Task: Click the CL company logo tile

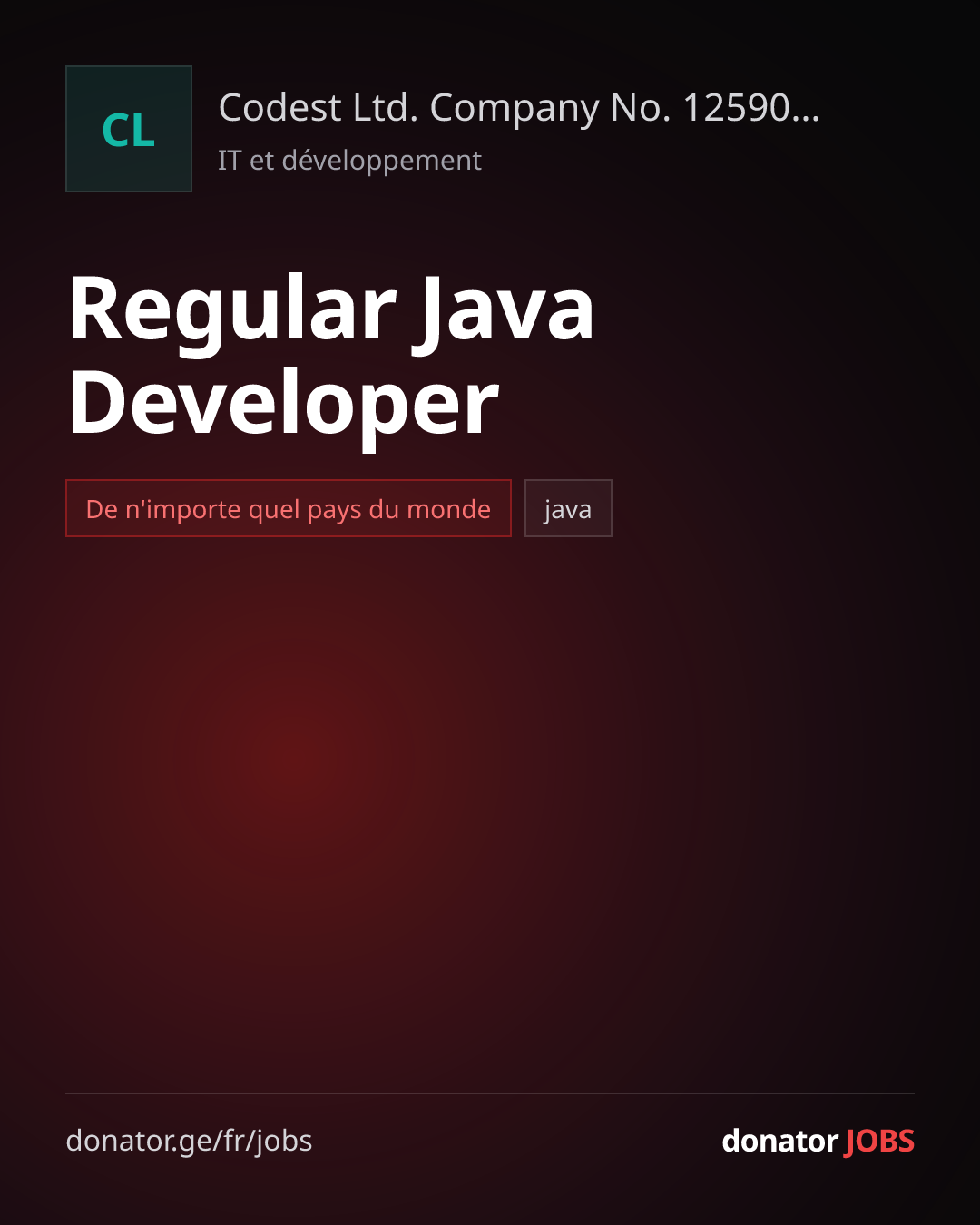Action: pos(129,129)
